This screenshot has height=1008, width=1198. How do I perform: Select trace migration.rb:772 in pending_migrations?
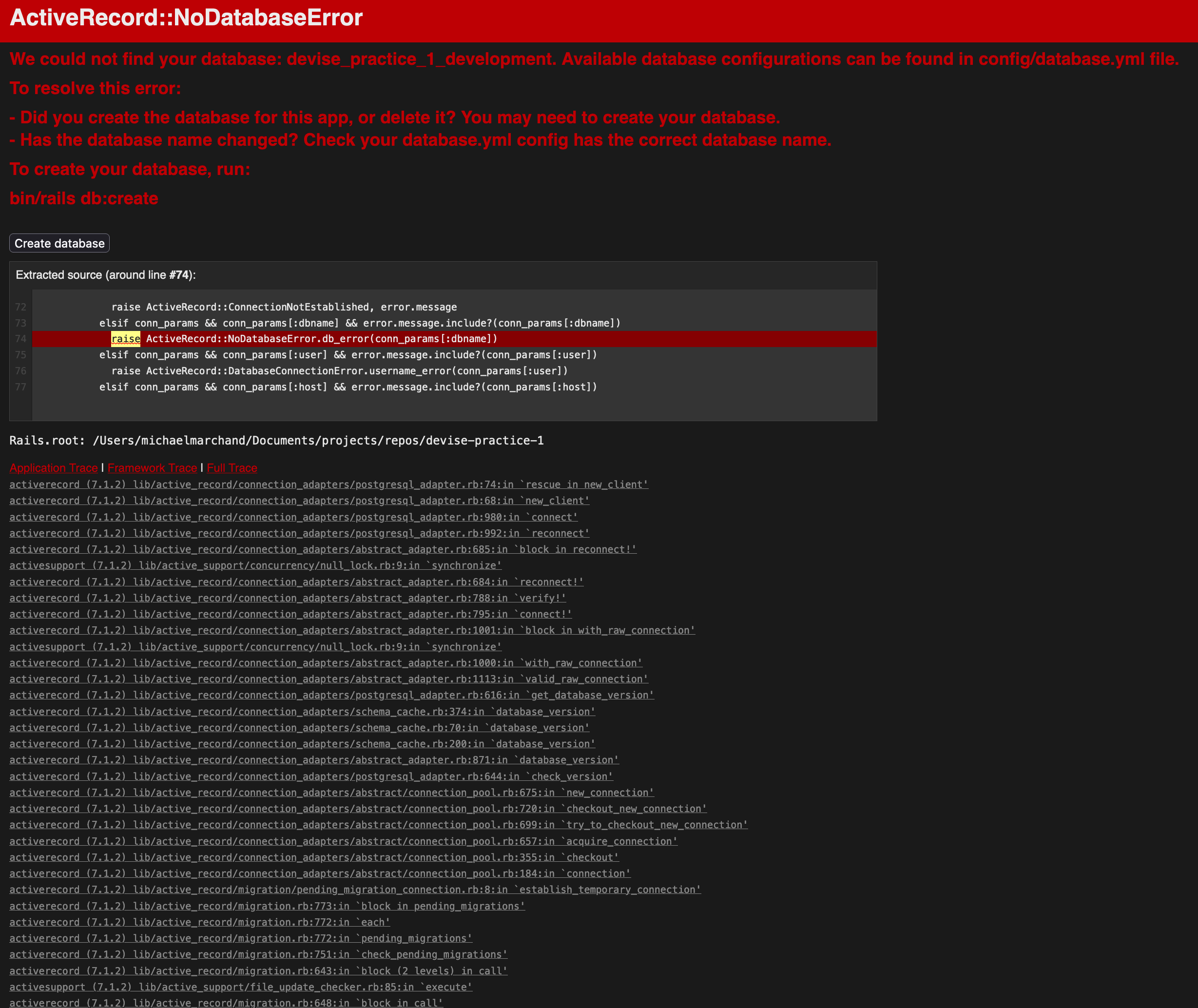tap(241, 938)
